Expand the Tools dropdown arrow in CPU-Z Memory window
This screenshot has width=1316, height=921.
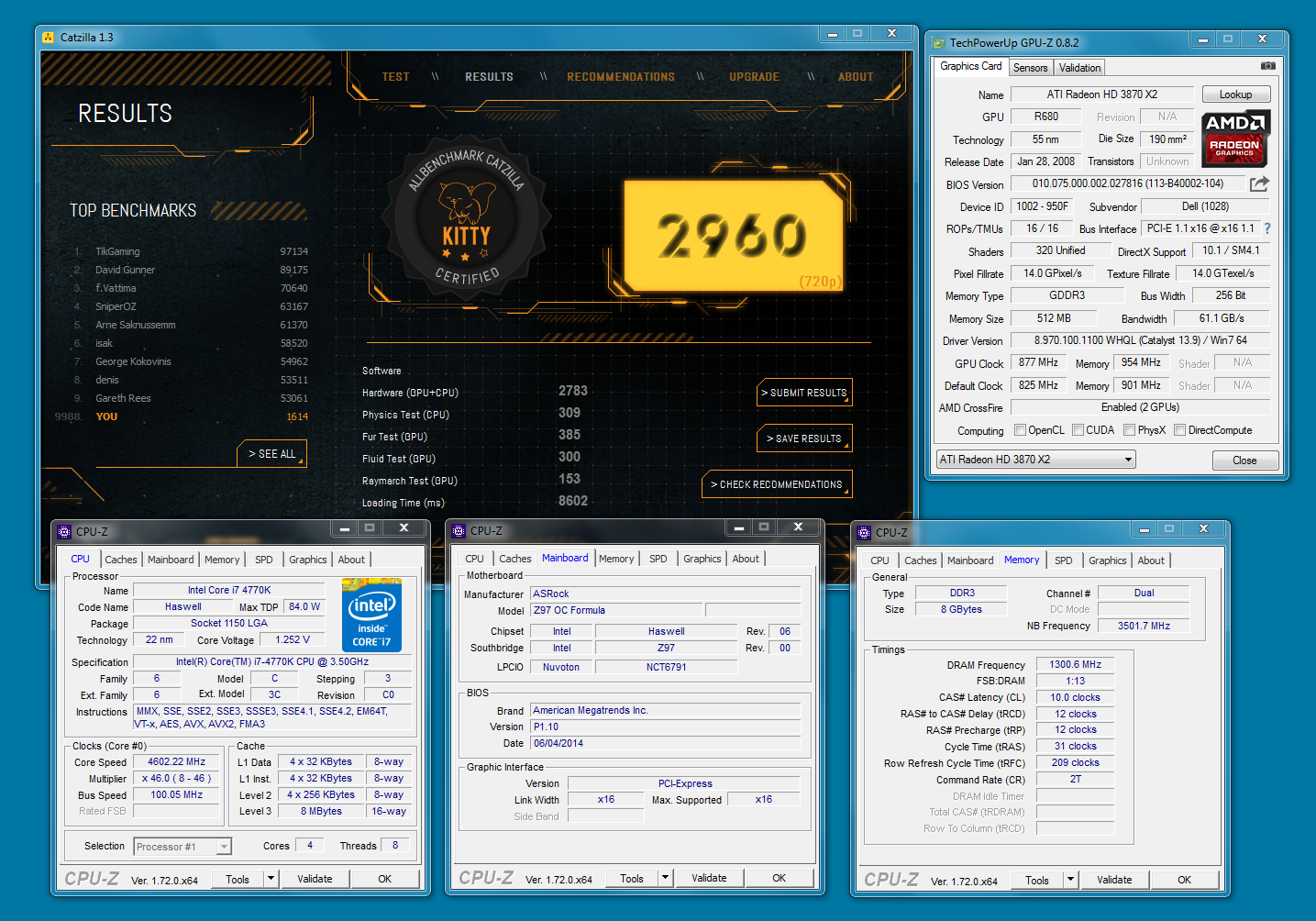[x=1070, y=880]
